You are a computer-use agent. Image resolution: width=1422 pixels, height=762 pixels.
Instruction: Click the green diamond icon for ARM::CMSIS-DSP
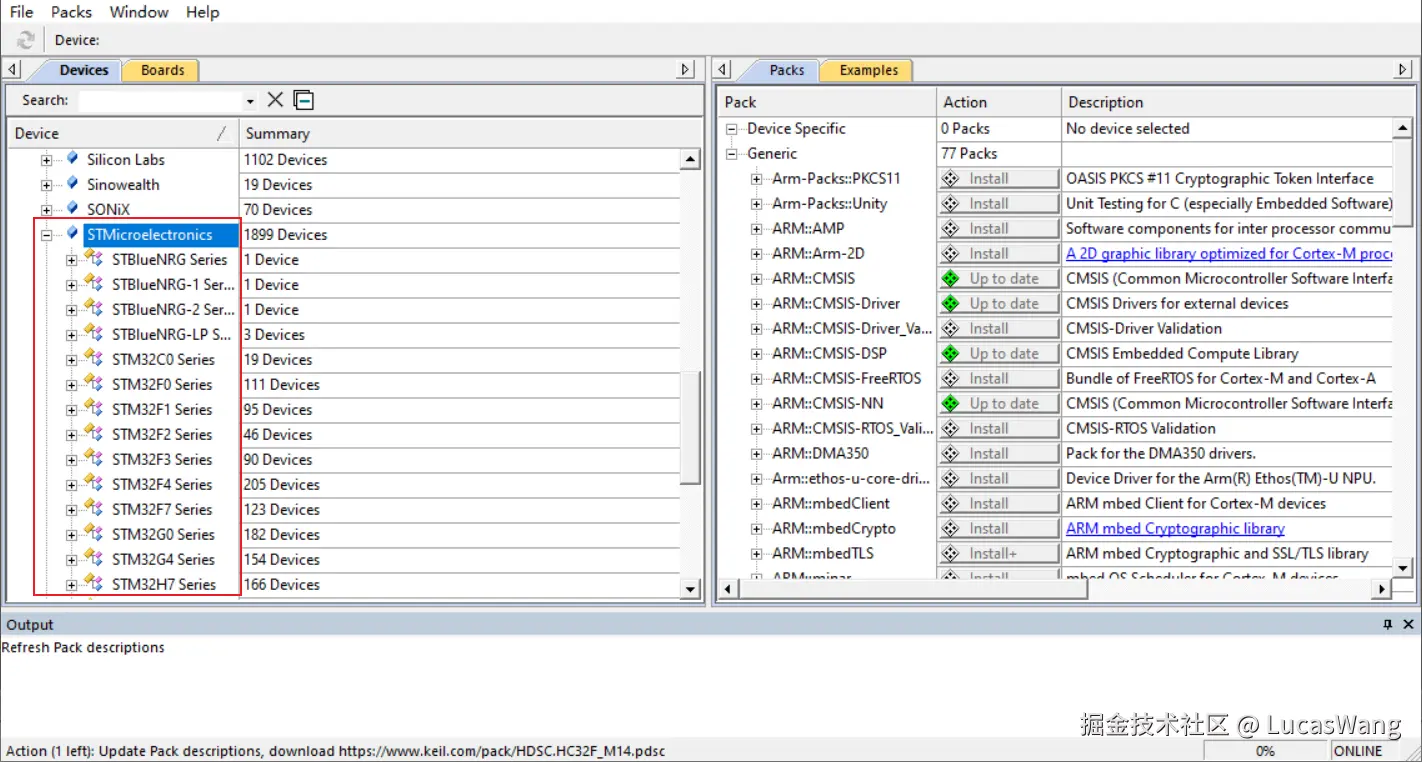[951, 354]
